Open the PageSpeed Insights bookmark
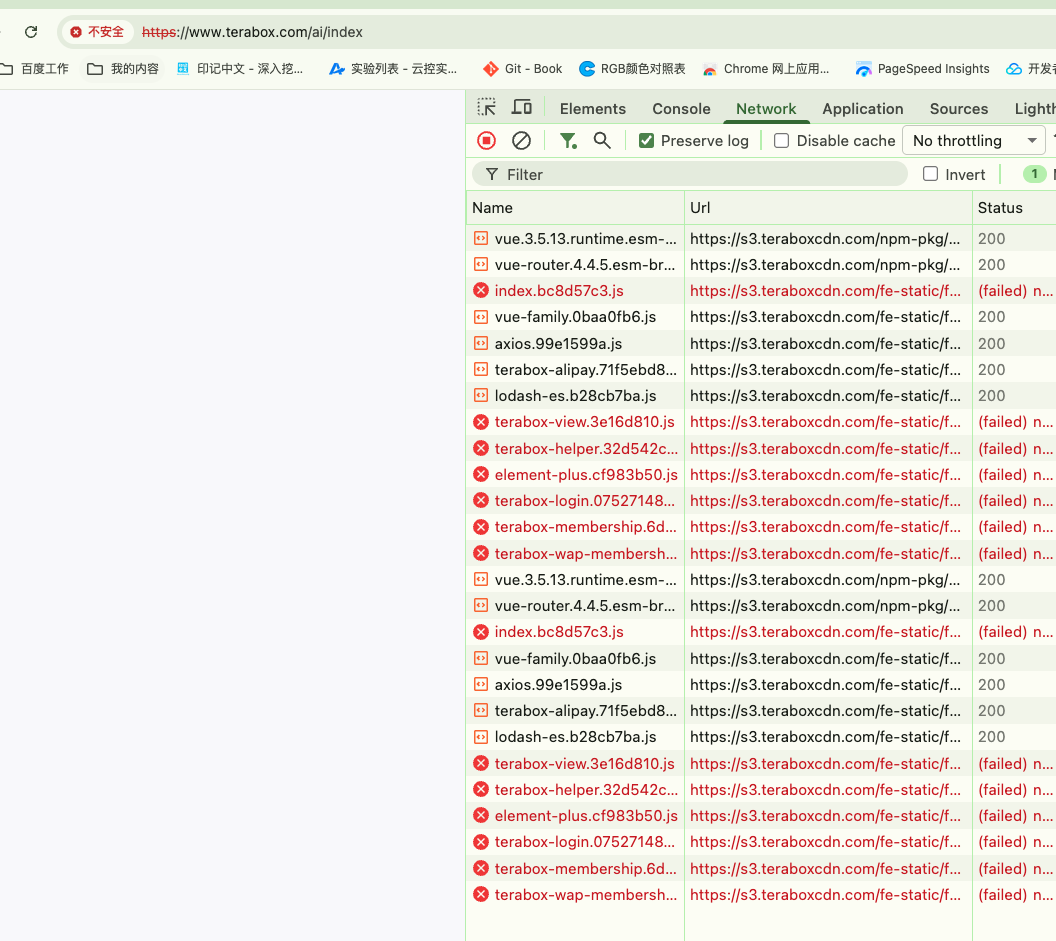The image size is (1056, 941). click(x=923, y=69)
